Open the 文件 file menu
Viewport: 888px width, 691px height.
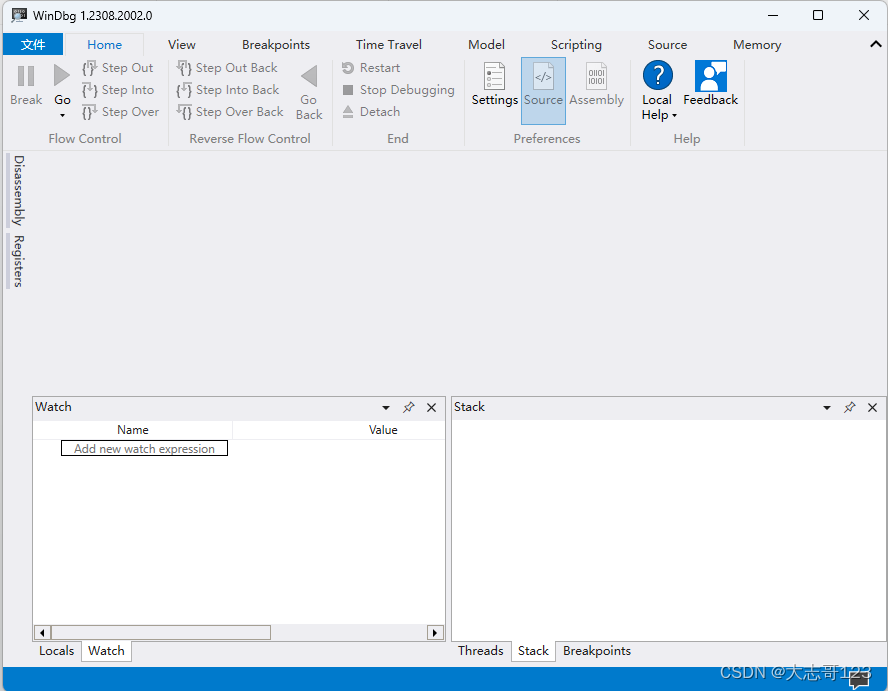click(x=33, y=45)
